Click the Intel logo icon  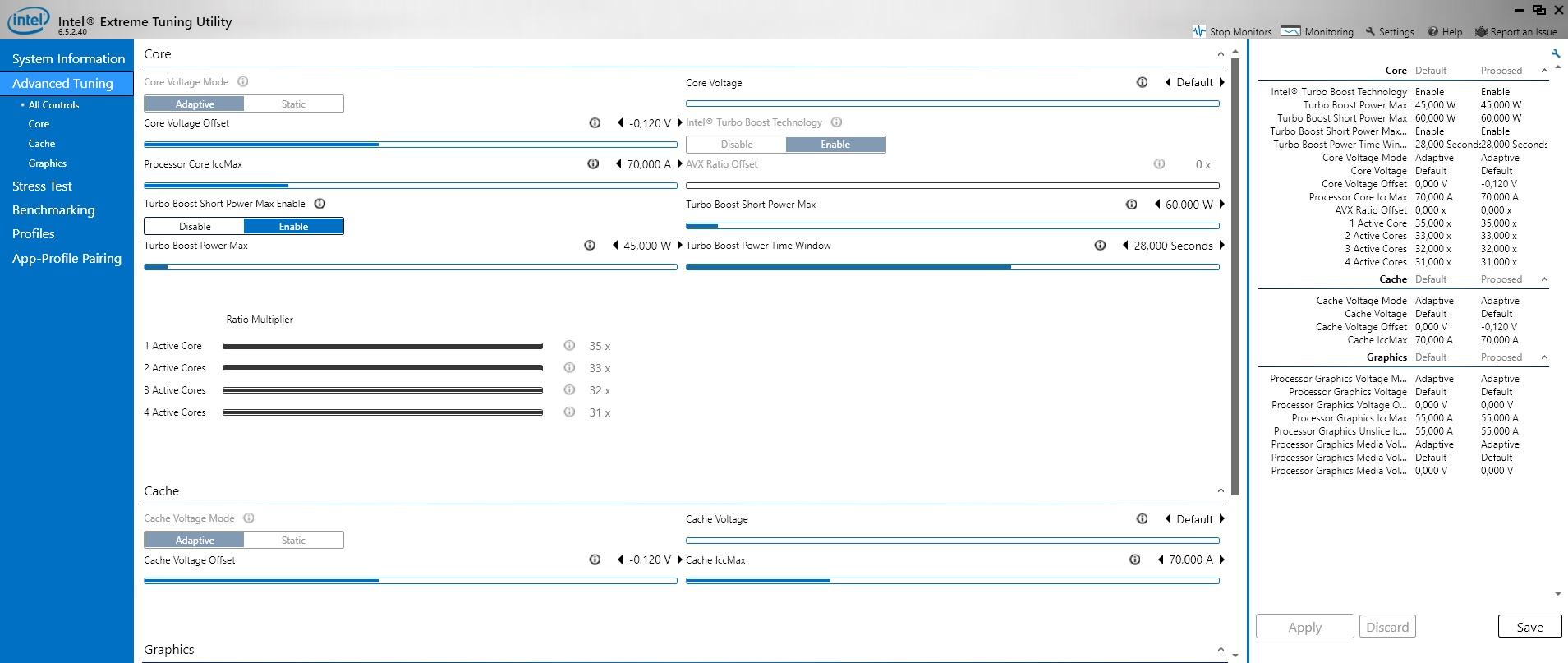pos(29,20)
